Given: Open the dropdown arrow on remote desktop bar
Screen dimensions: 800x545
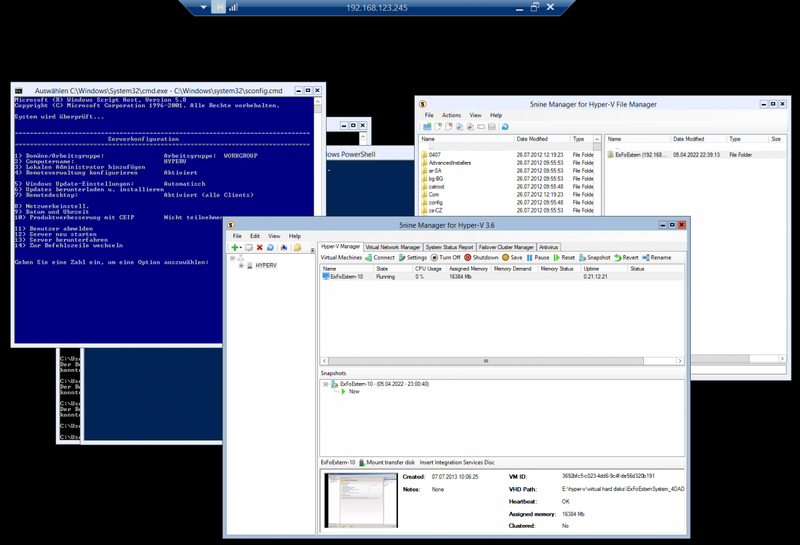Looking at the screenshot, I should (204, 7).
